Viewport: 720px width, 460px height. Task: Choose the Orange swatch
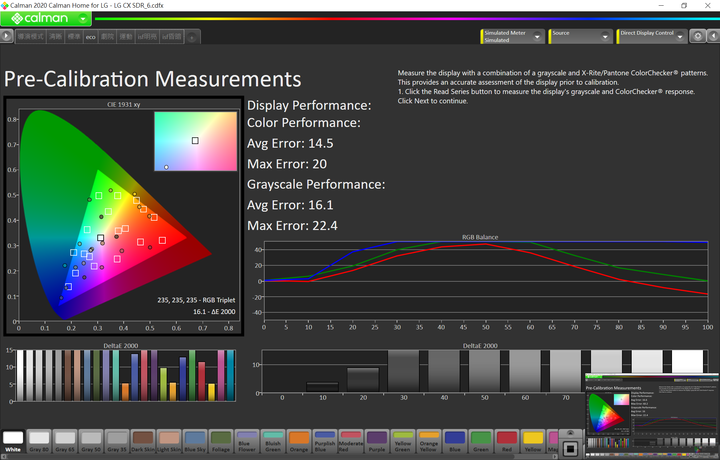[299, 442]
